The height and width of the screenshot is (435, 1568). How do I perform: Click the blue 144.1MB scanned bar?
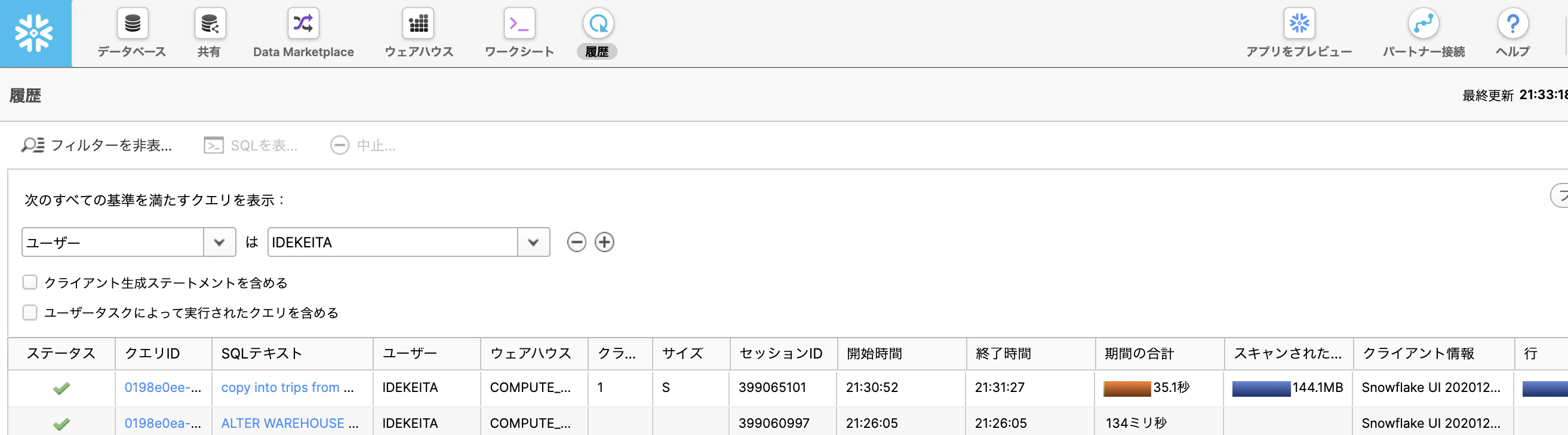[1261, 388]
